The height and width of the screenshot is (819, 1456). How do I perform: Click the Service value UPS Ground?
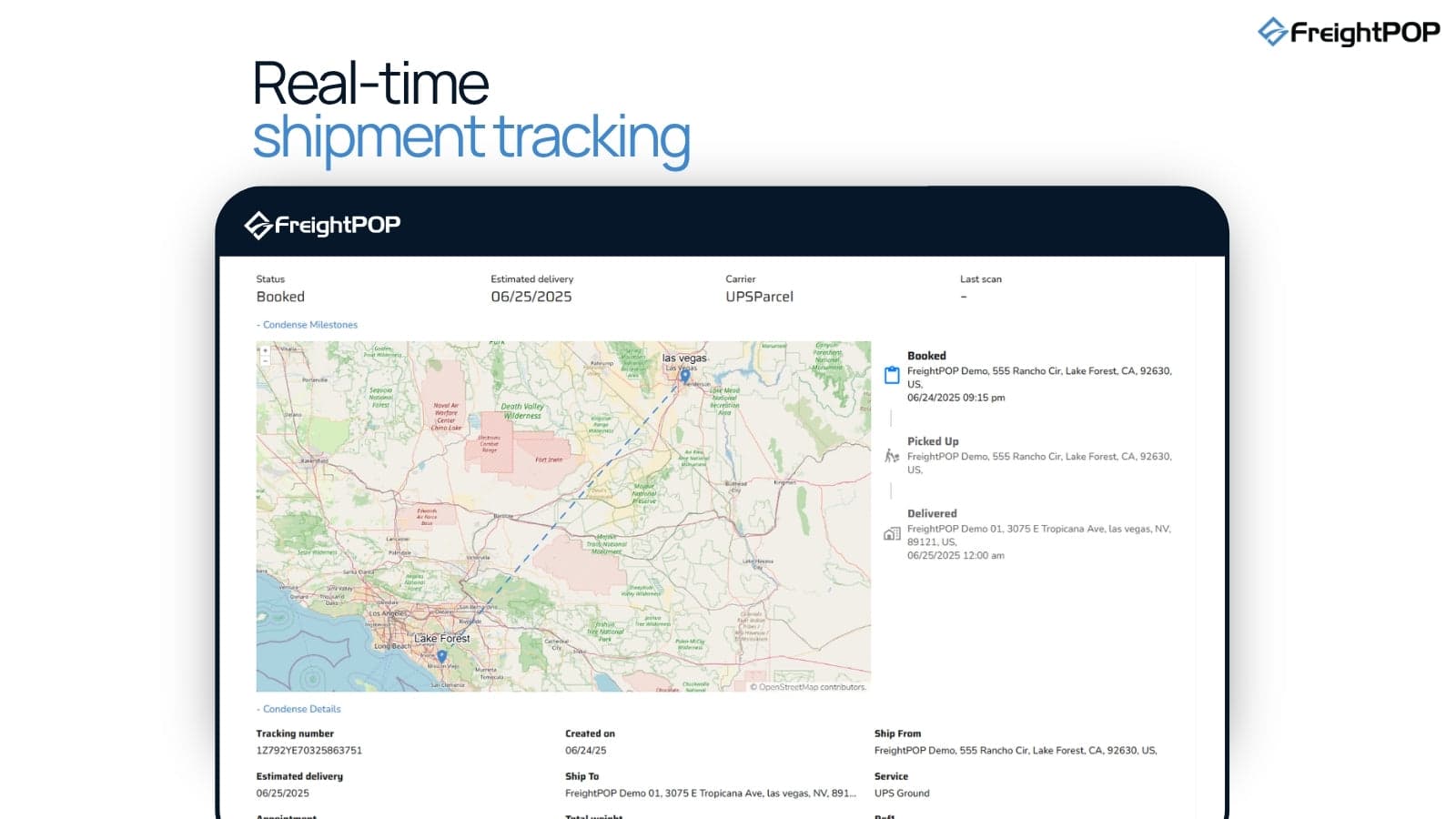tap(902, 794)
